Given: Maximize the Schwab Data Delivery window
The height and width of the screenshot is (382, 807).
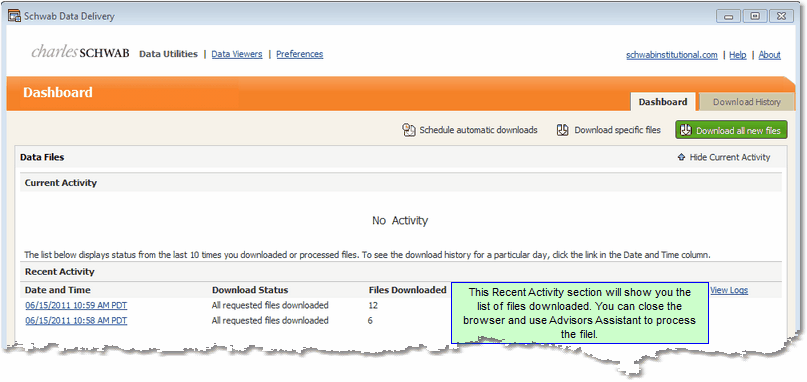Looking at the screenshot, I should point(755,16).
